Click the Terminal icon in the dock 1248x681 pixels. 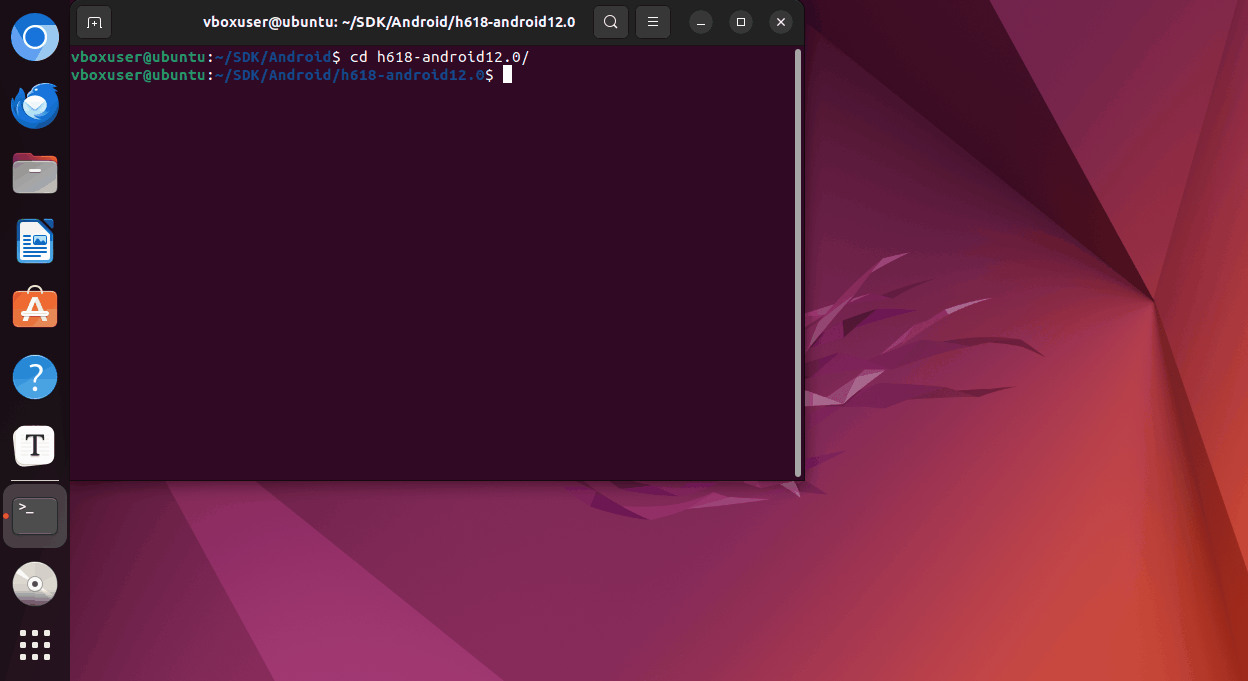tap(35, 516)
